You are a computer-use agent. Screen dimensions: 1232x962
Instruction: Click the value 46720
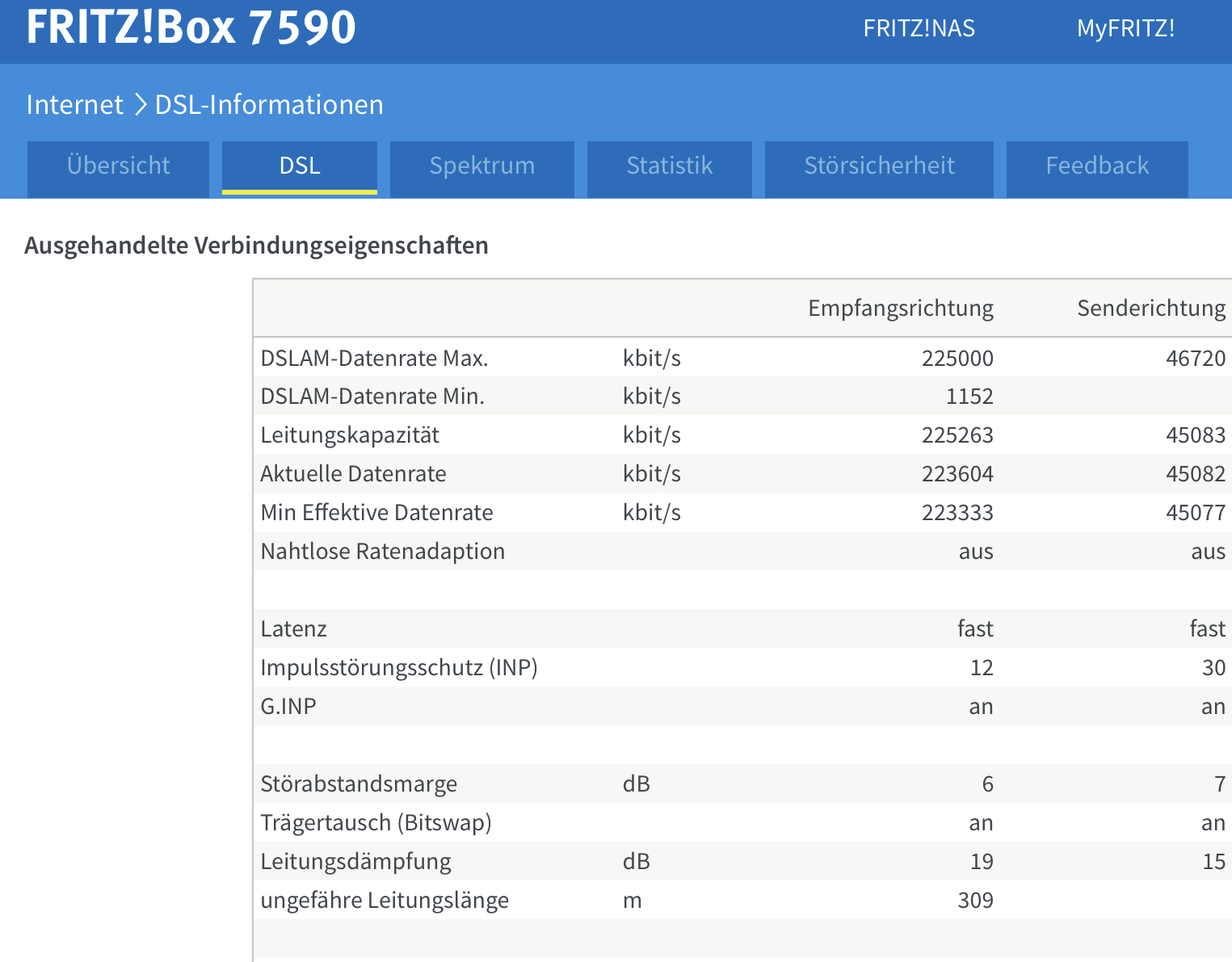[1196, 358]
